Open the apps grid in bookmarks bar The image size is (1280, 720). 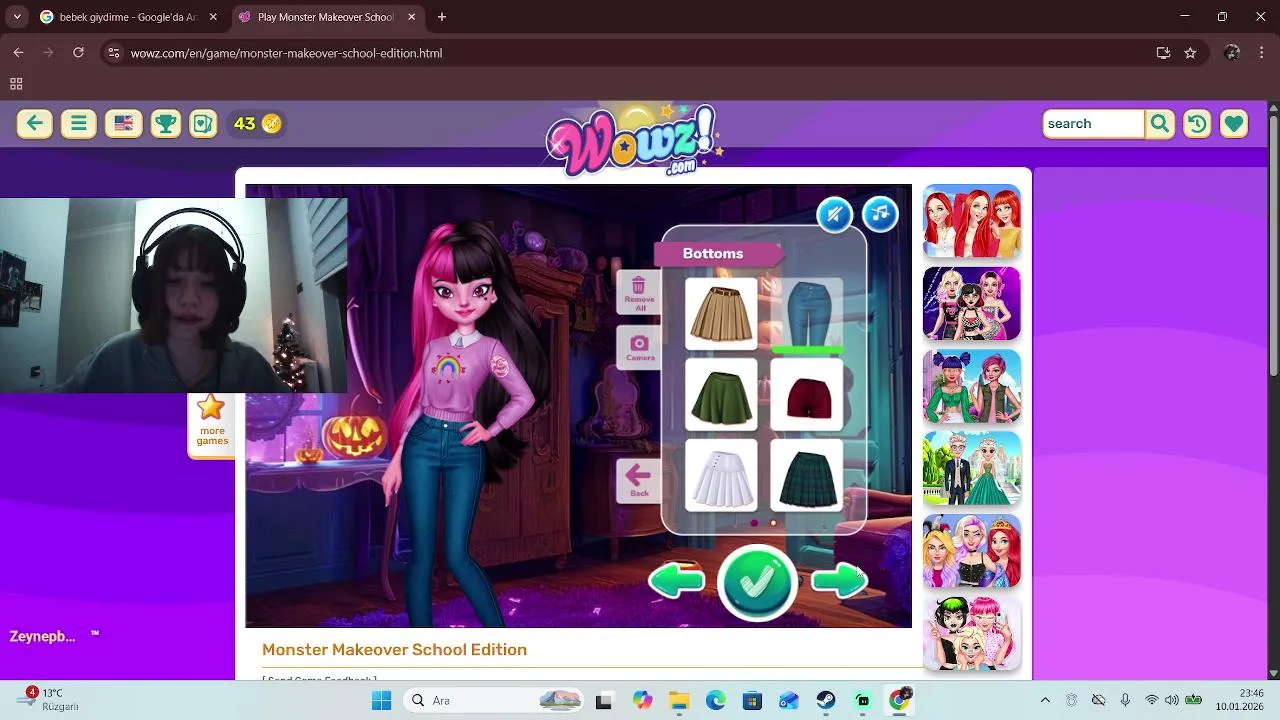[x=16, y=84]
